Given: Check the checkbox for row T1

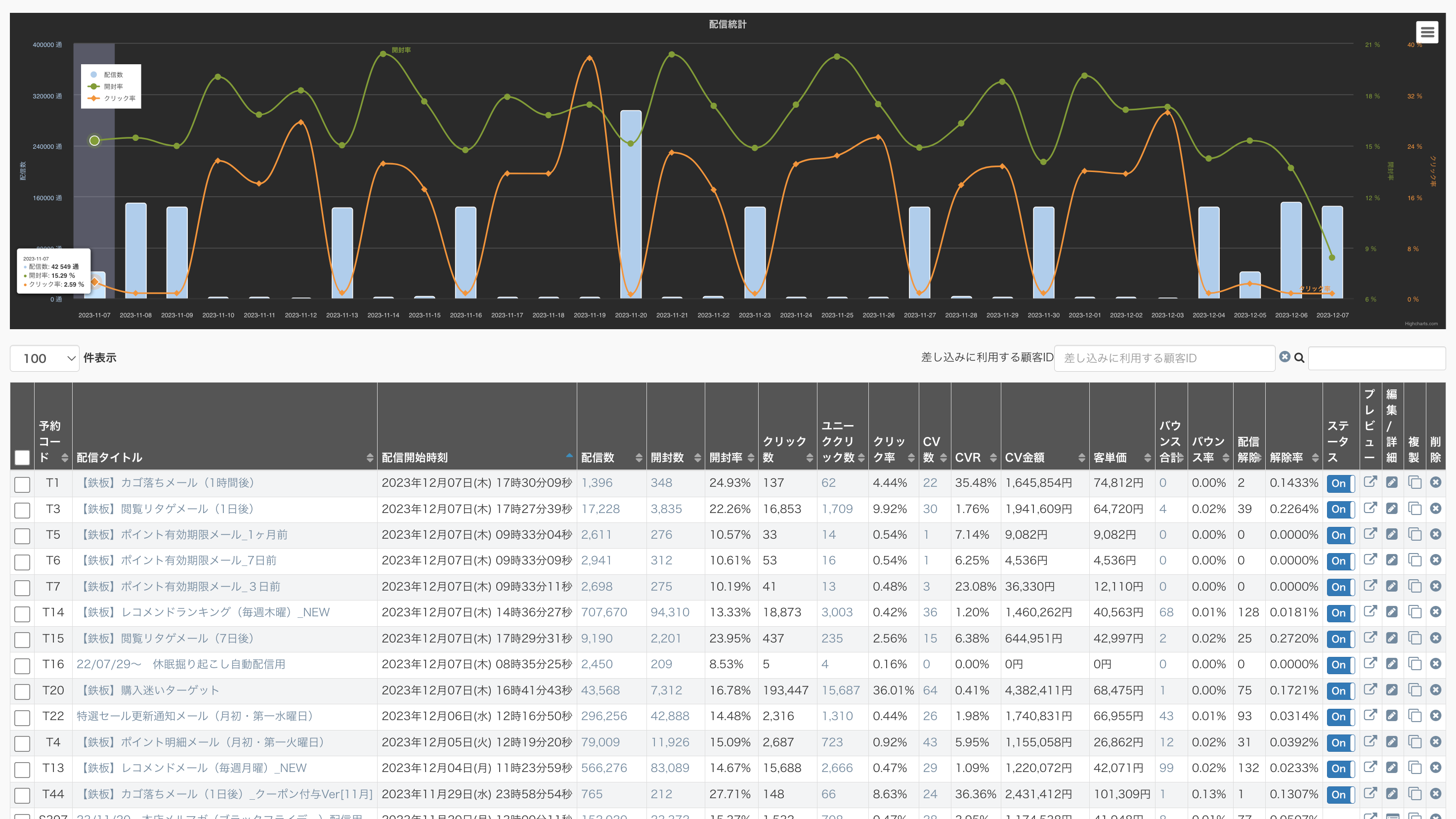Looking at the screenshot, I should pyautogui.click(x=22, y=484).
